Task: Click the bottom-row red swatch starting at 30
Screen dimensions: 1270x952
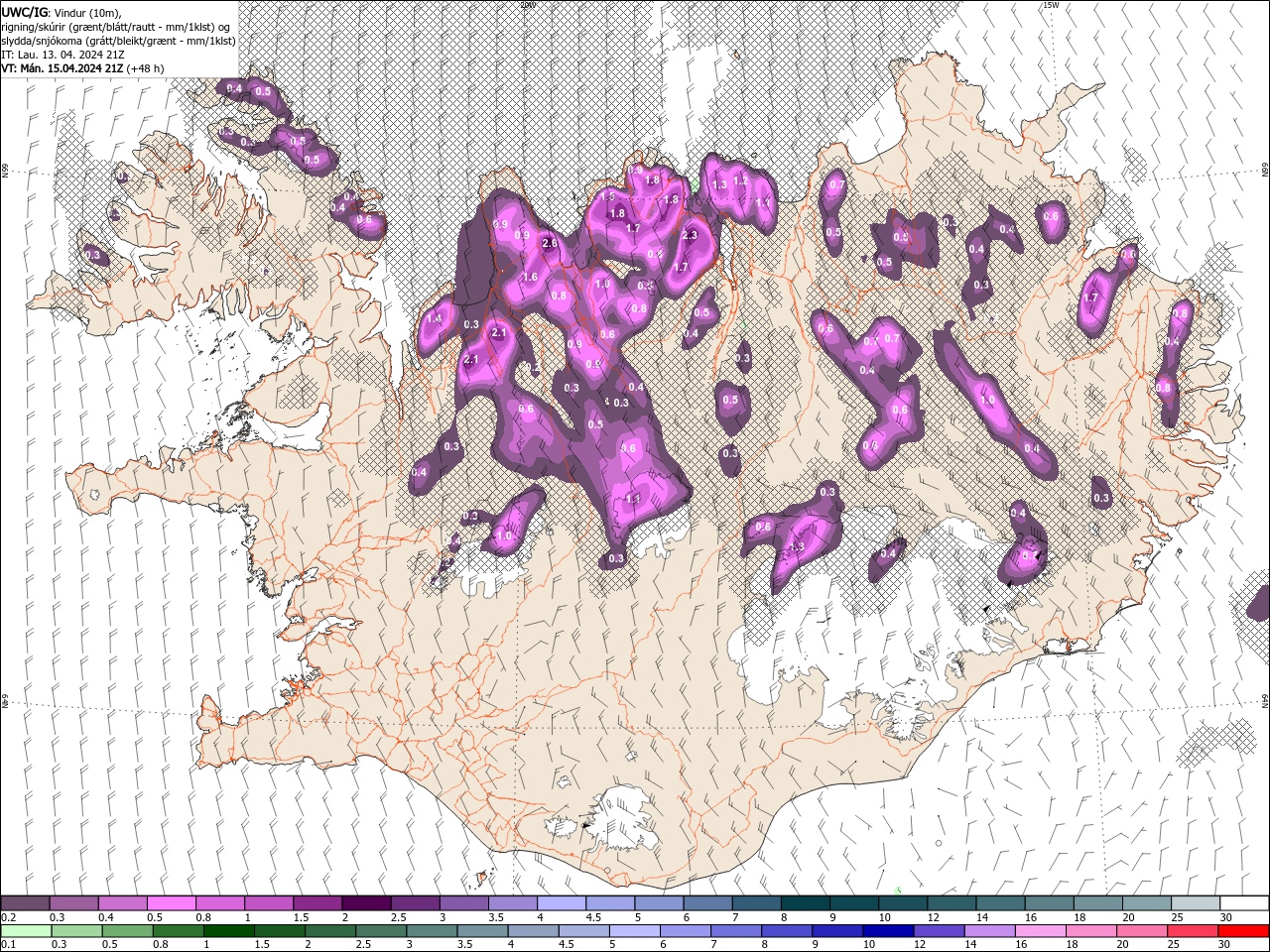Action: pos(1243,931)
